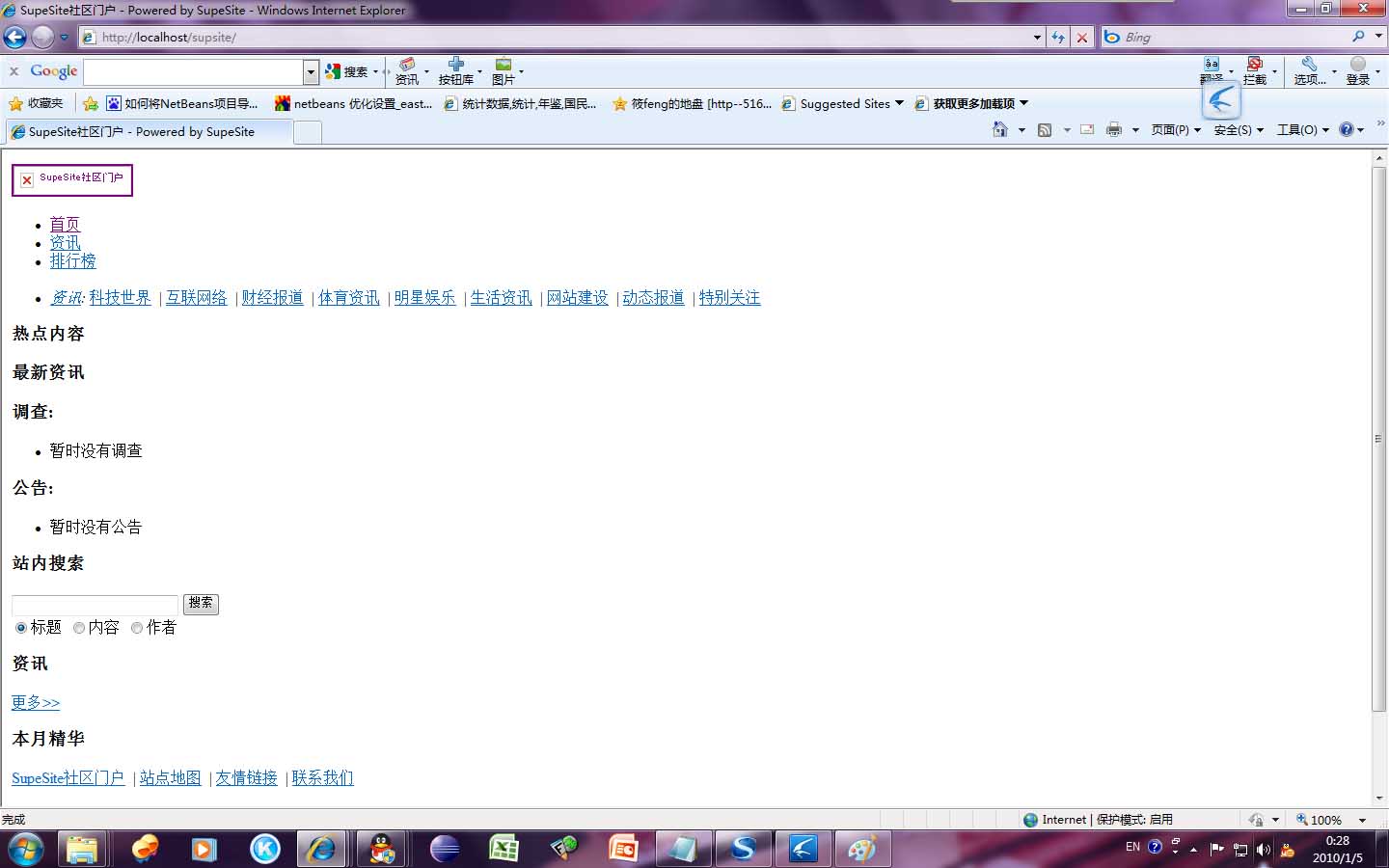Click the 100% zoom level control
The width and height of the screenshot is (1389, 868).
click(1320, 820)
